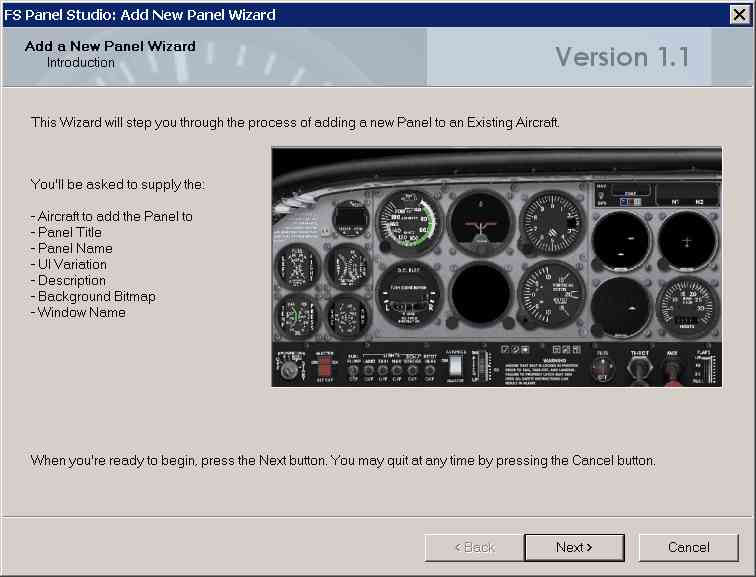756x577 pixels.
Task: Click the disabled Back button
Action: click(x=474, y=547)
